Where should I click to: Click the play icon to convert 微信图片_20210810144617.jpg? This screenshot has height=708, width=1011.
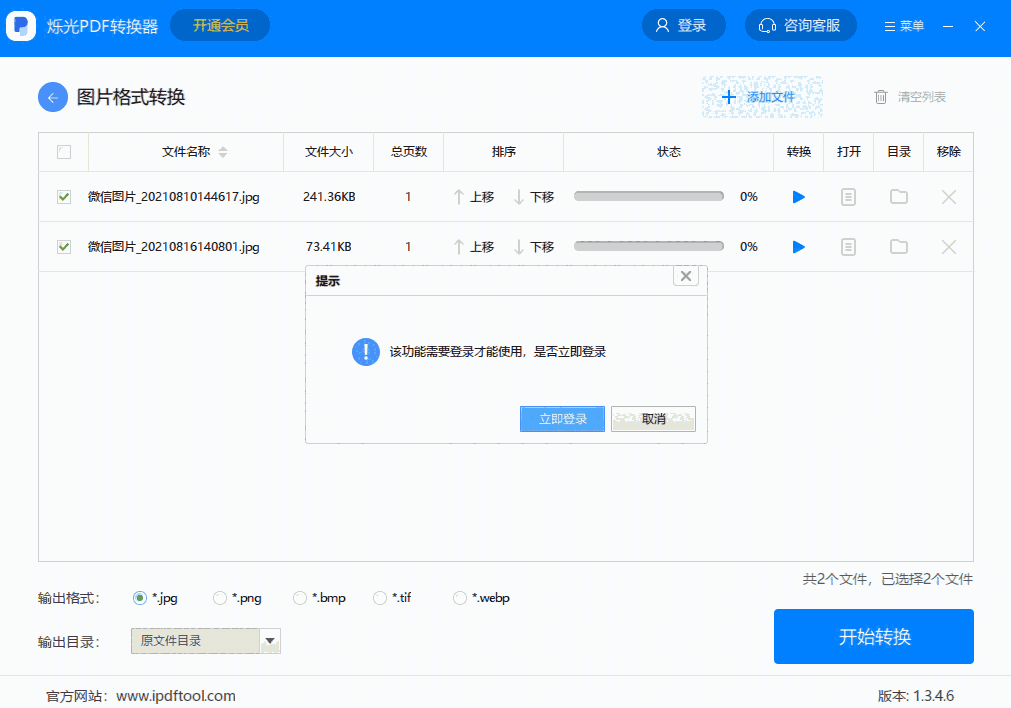tap(798, 197)
